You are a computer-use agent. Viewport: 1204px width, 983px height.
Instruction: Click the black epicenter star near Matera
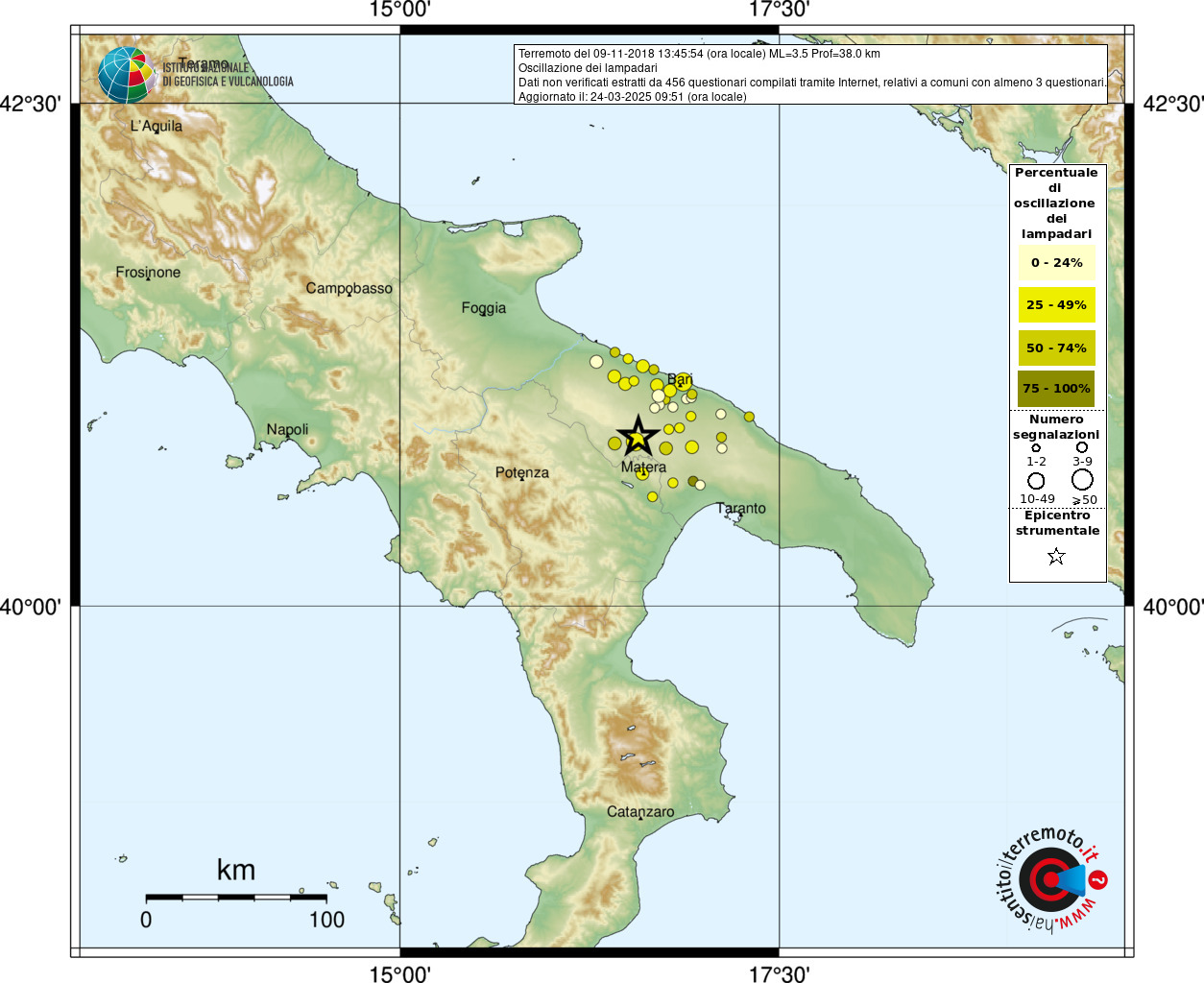(638, 437)
